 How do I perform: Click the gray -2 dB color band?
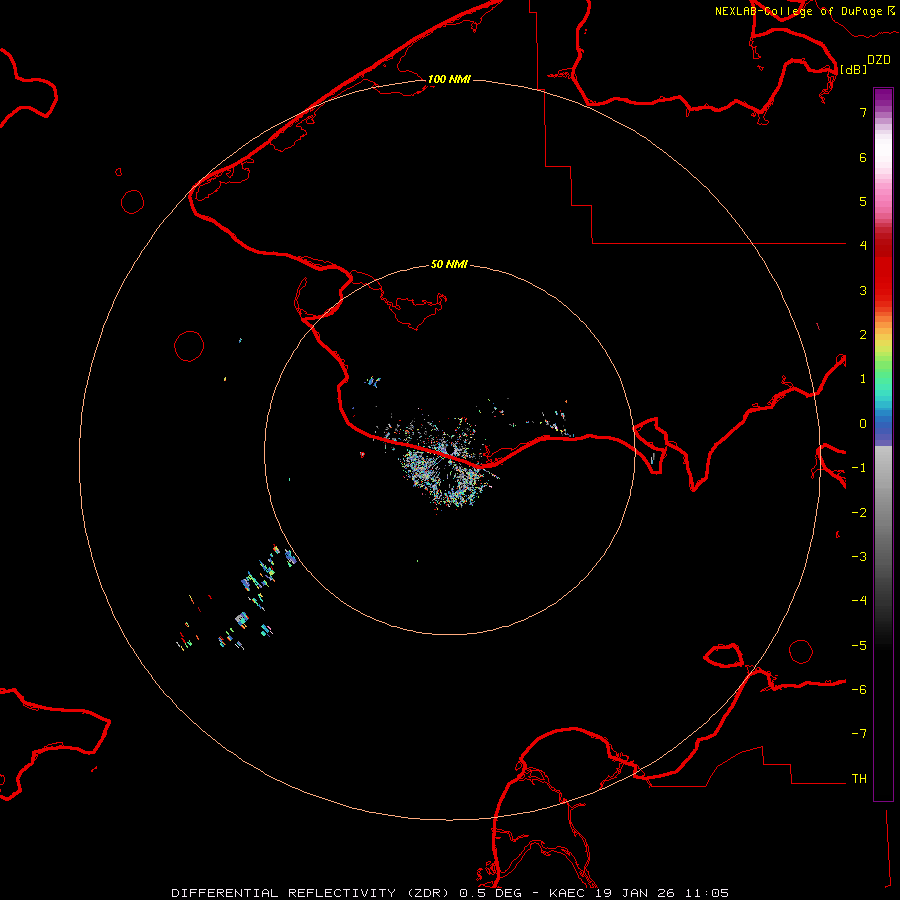click(x=883, y=512)
